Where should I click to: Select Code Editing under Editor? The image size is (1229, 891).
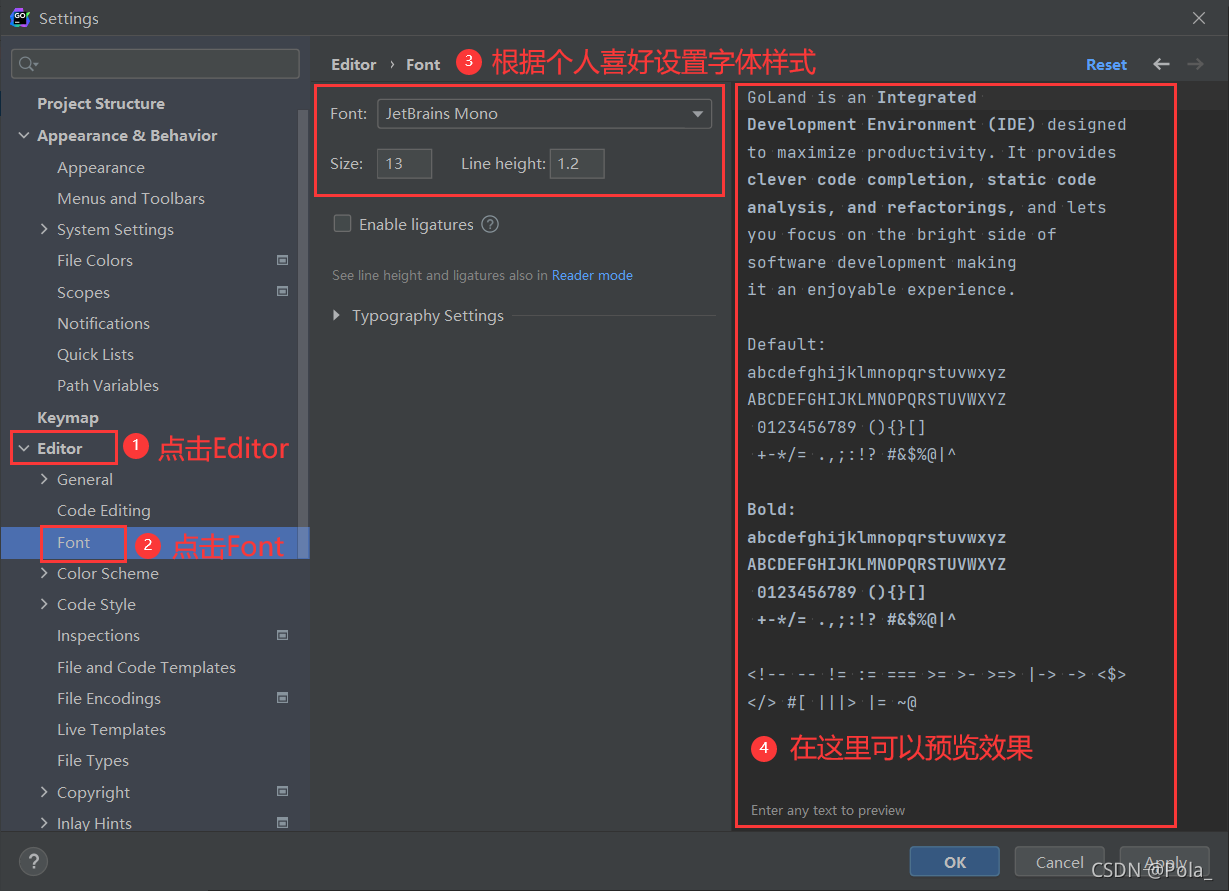pyautogui.click(x=104, y=510)
